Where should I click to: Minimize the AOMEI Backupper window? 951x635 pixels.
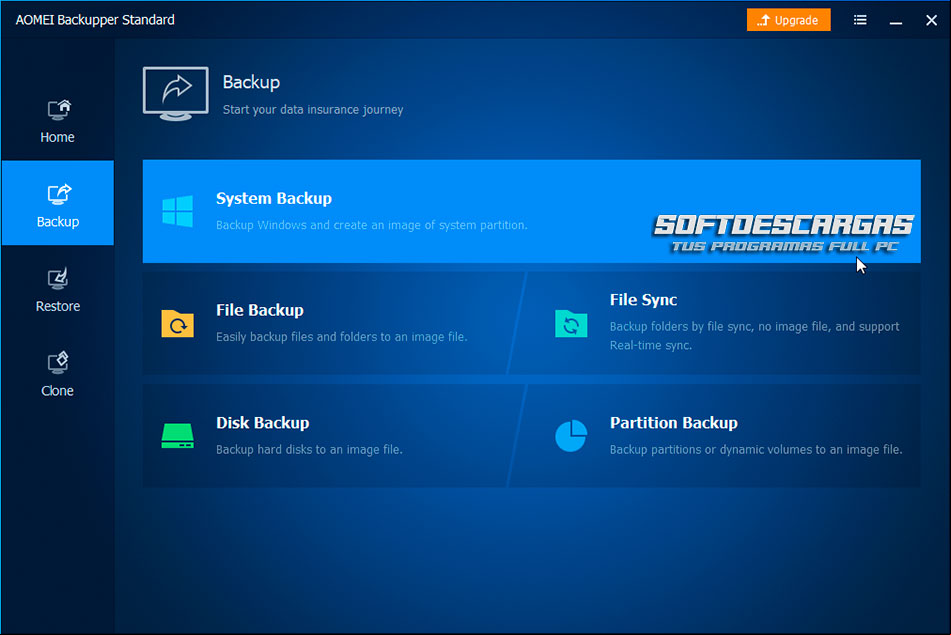click(x=896, y=22)
